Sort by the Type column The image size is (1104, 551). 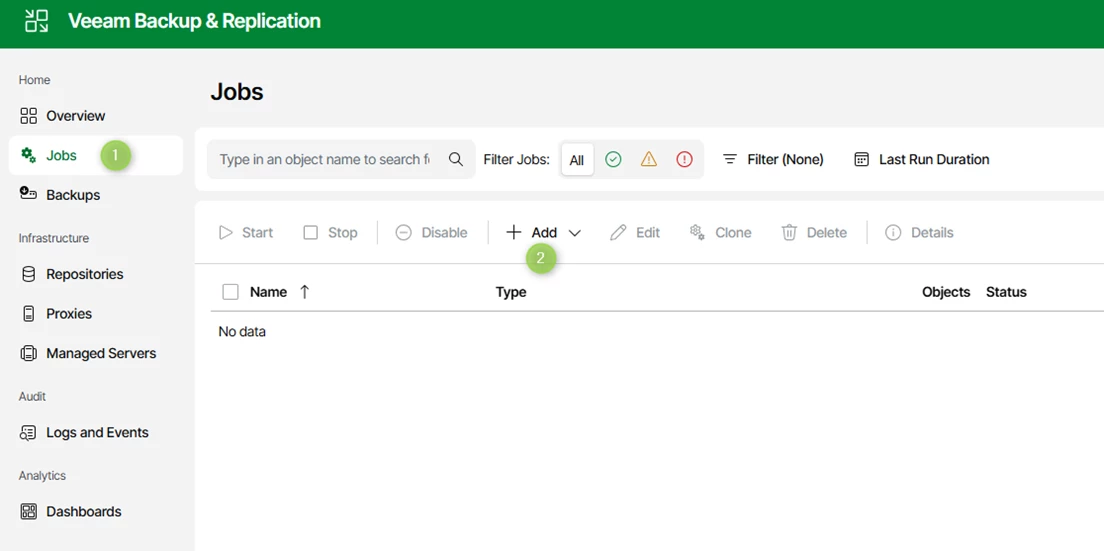click(x=511, y=292)
